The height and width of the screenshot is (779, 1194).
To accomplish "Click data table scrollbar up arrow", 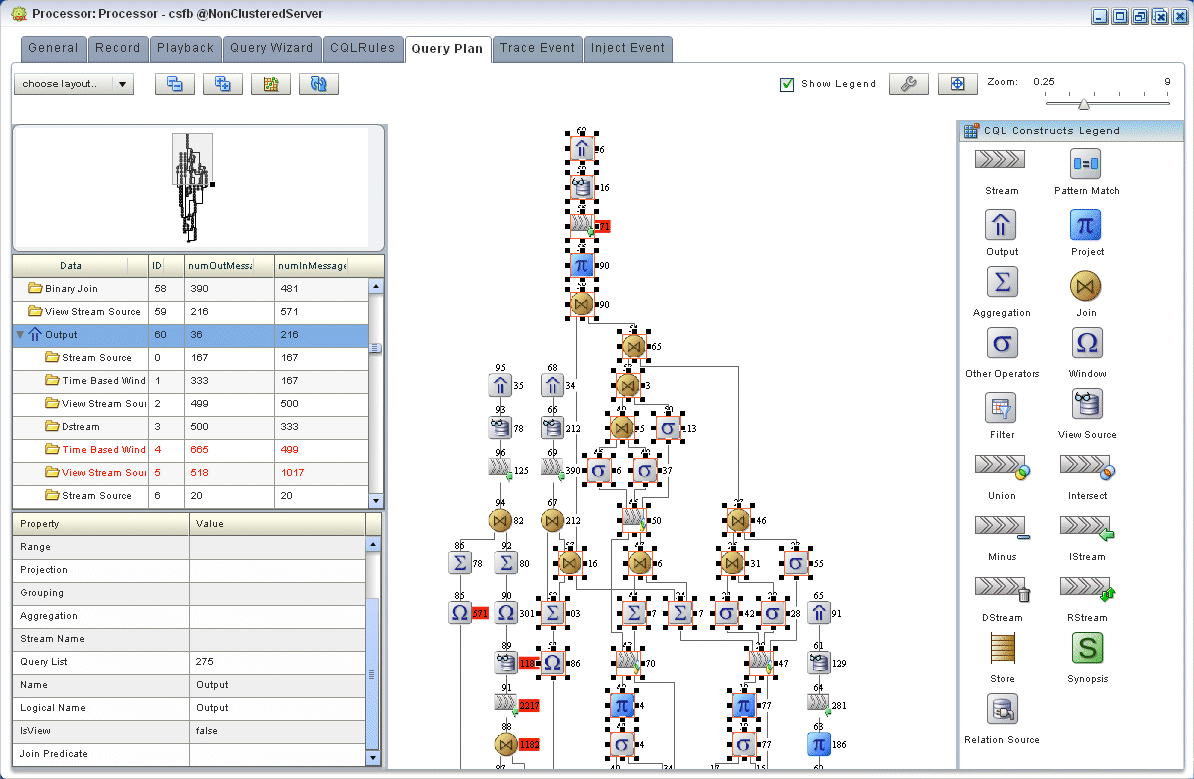I will 375,286.
